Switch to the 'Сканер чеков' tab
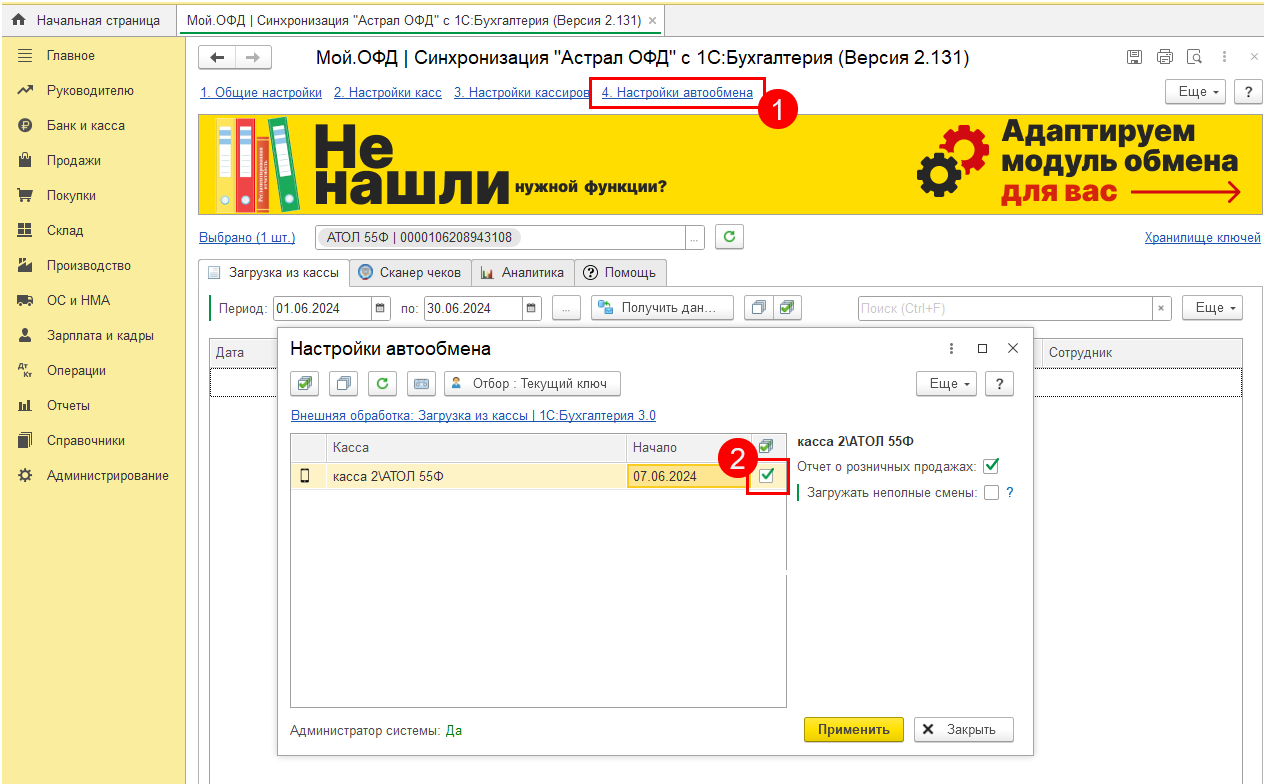Image resolution: width=1266 pixels, height=784 pixels. 410,272
